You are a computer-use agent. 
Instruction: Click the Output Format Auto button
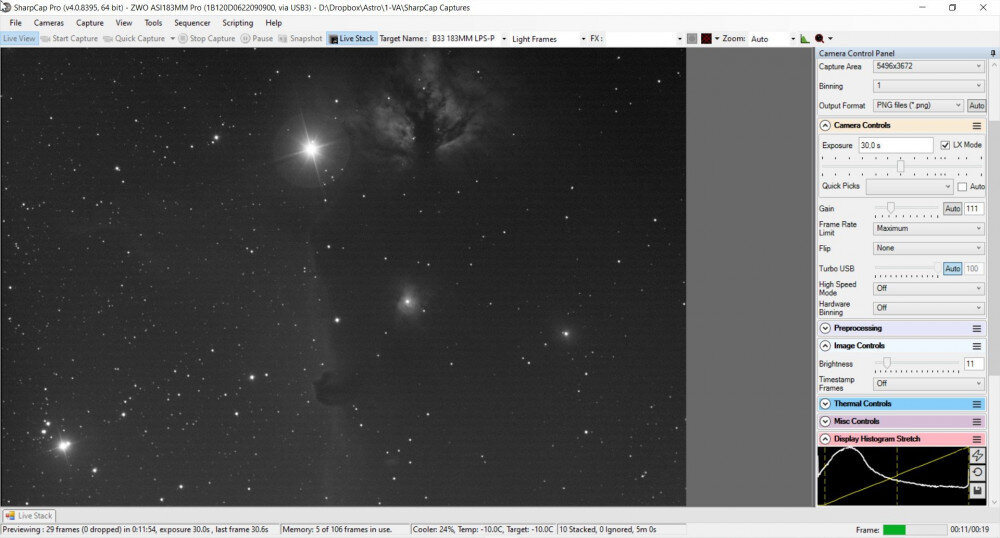coord(976,105)
